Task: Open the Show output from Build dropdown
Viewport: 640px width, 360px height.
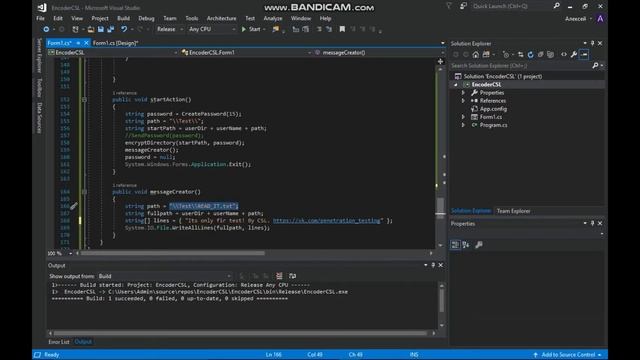Action: click(164, 276)
